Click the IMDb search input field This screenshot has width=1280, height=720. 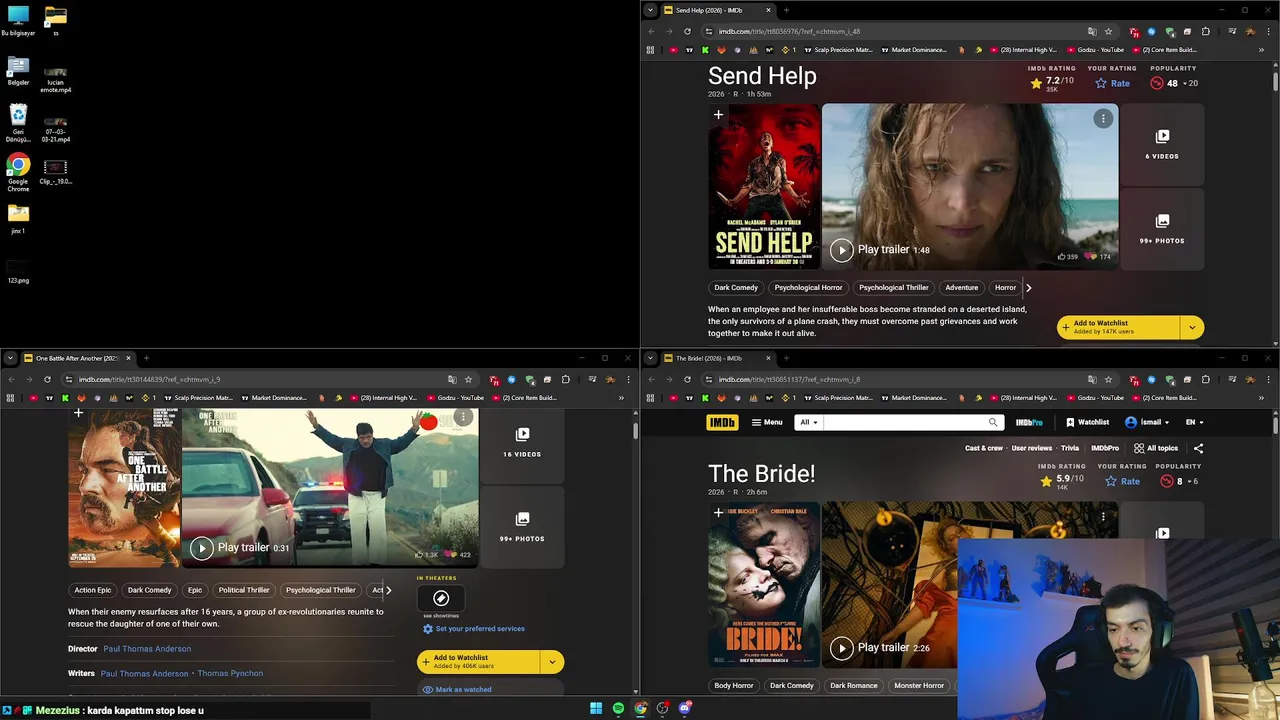[x=904, y=422]
